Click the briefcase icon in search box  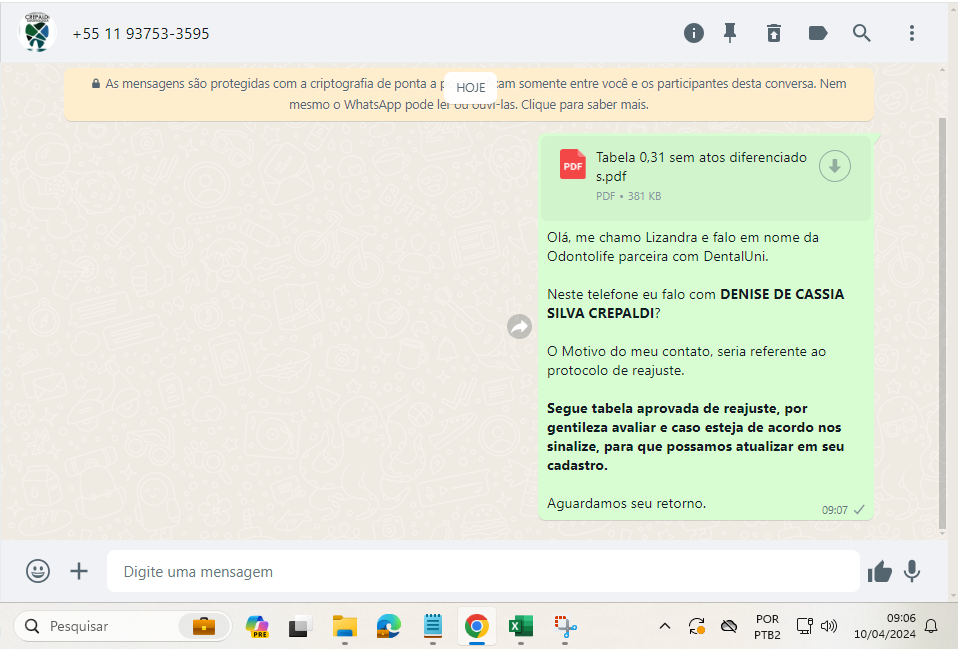[203, 626]
